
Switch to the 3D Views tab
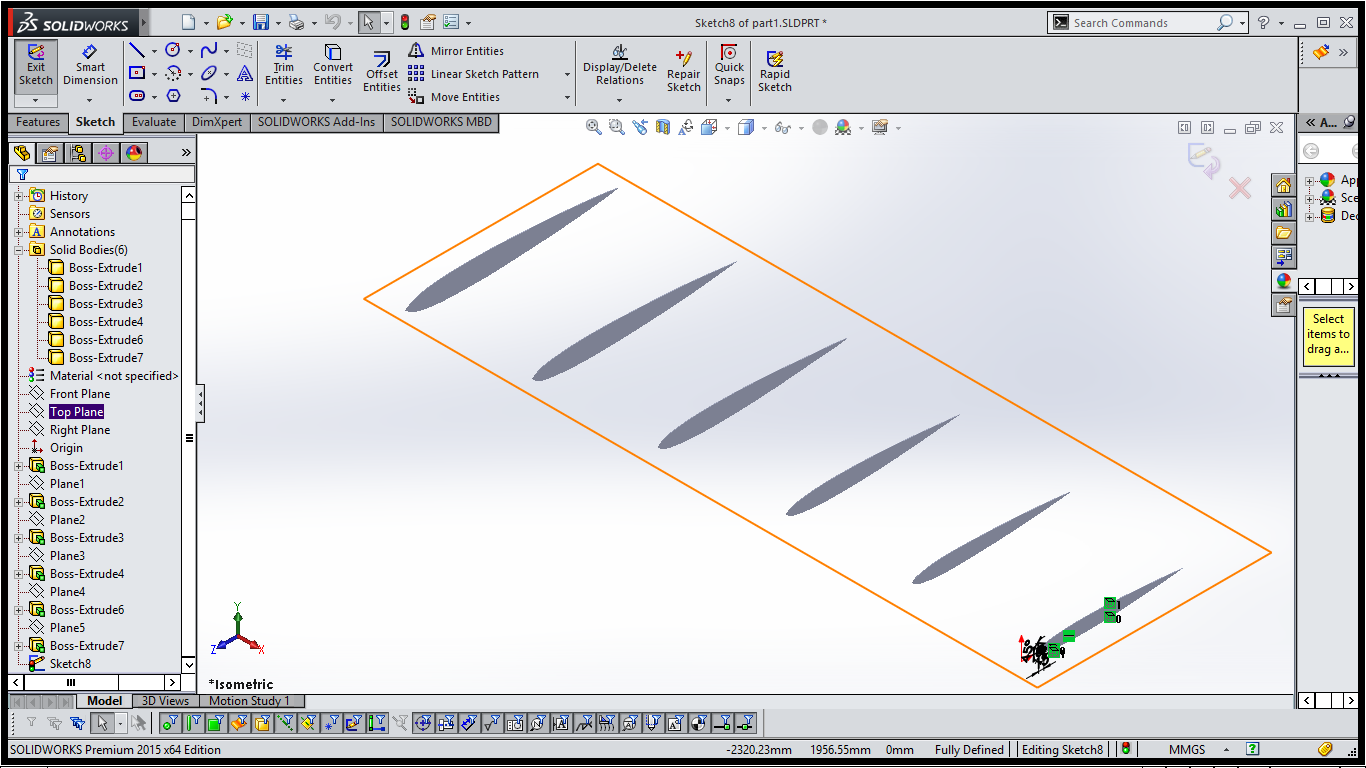point(165,701)
